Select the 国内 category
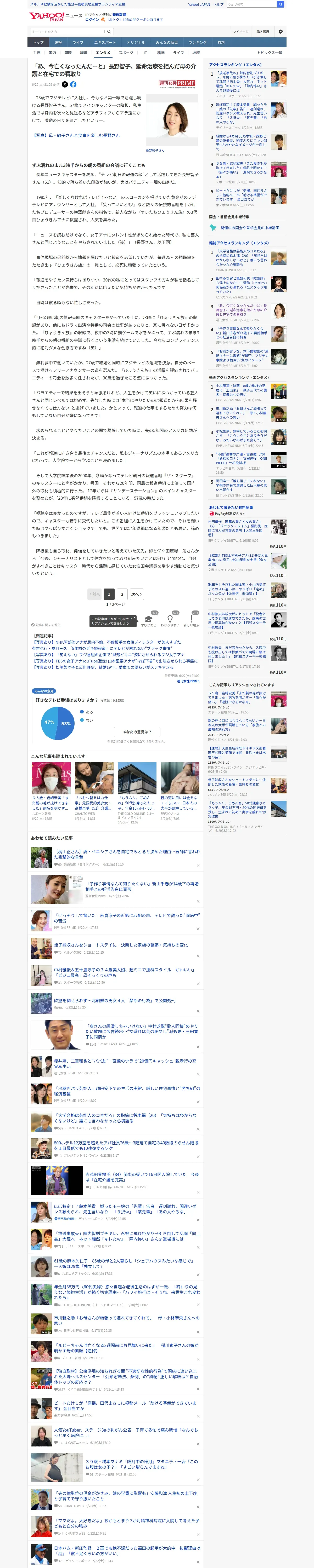Viewport: 314px width, 1568px height. click(52, 53)
